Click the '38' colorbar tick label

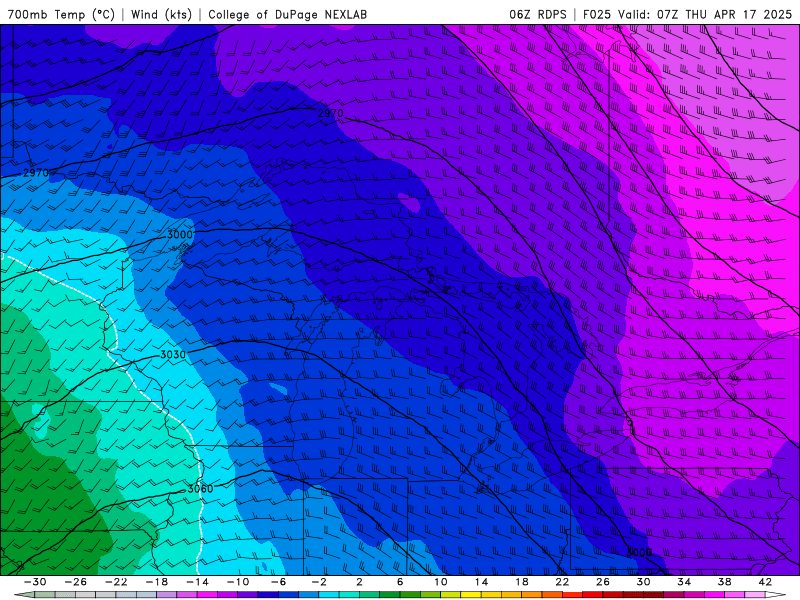[x=724, y=582]
